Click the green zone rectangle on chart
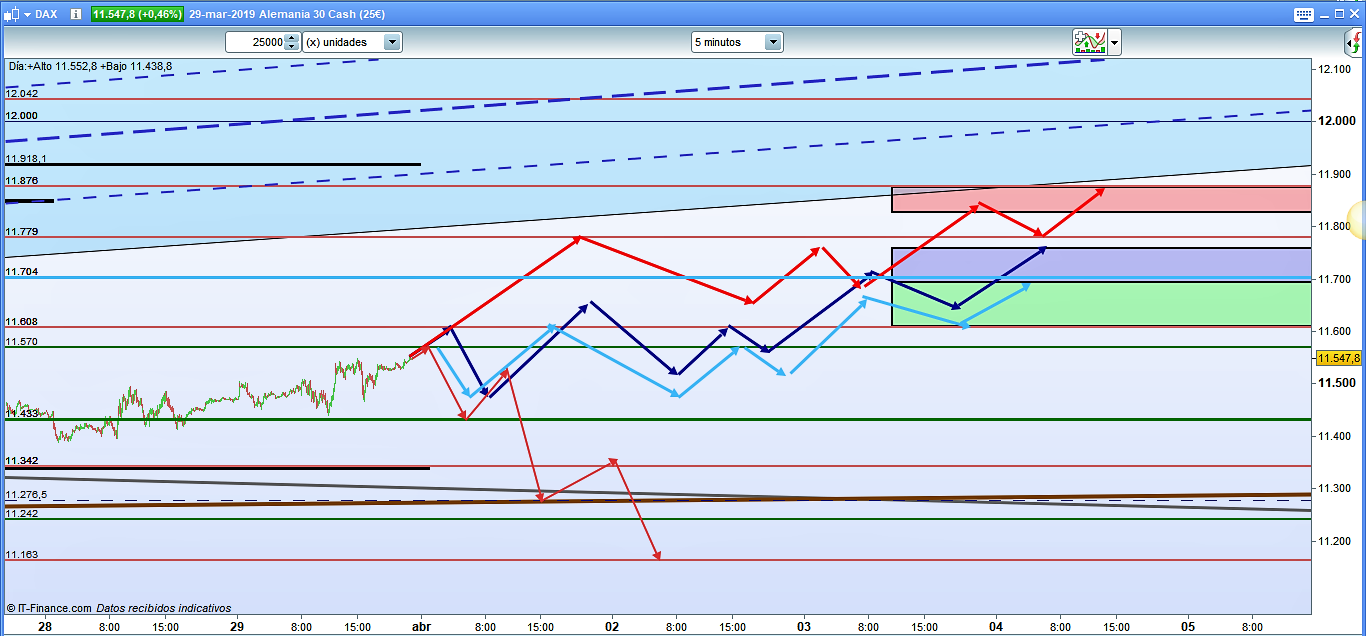The image size is (1366, 636). [1100, 304]
